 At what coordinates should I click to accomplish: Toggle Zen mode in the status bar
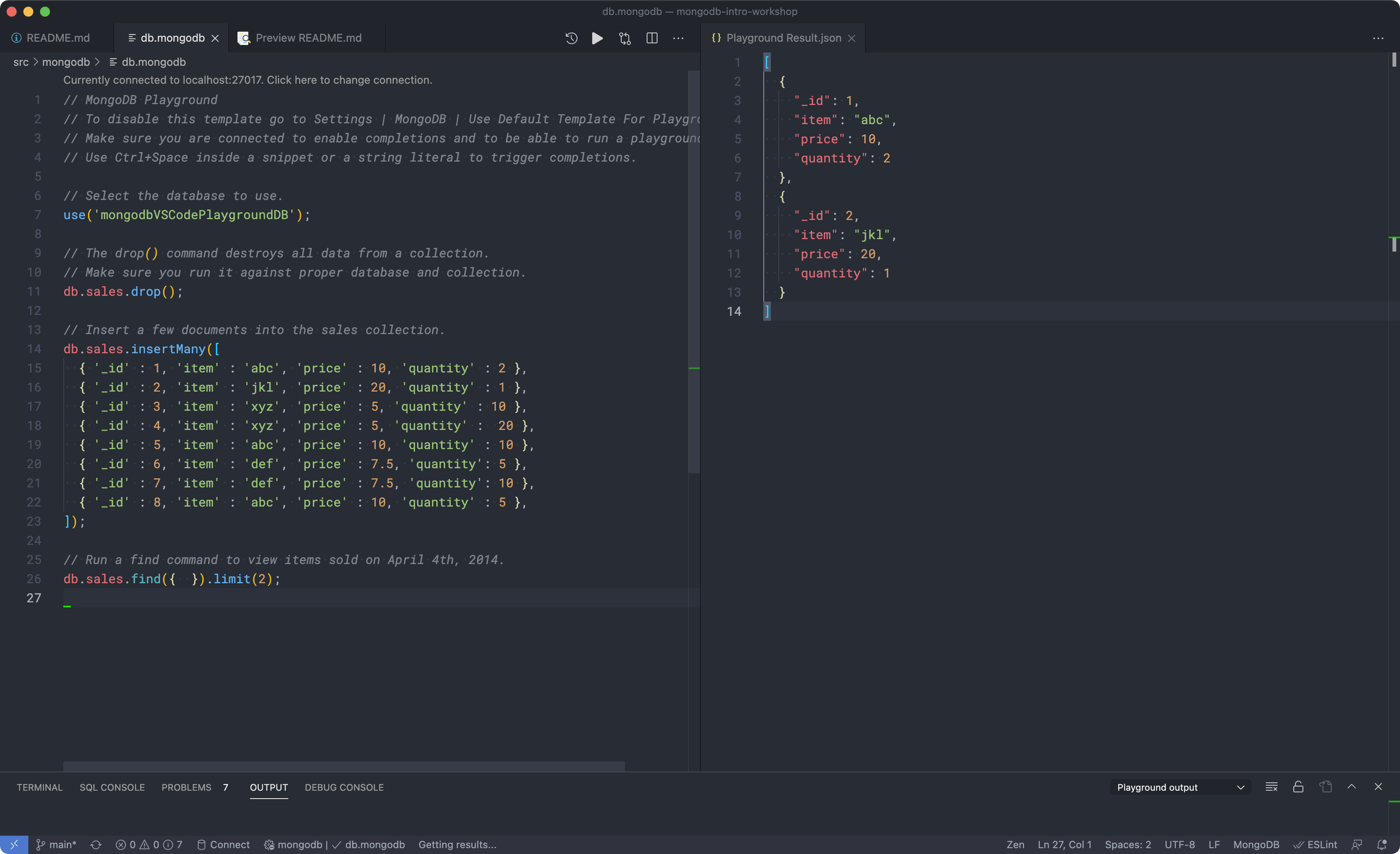point(1015,844)
